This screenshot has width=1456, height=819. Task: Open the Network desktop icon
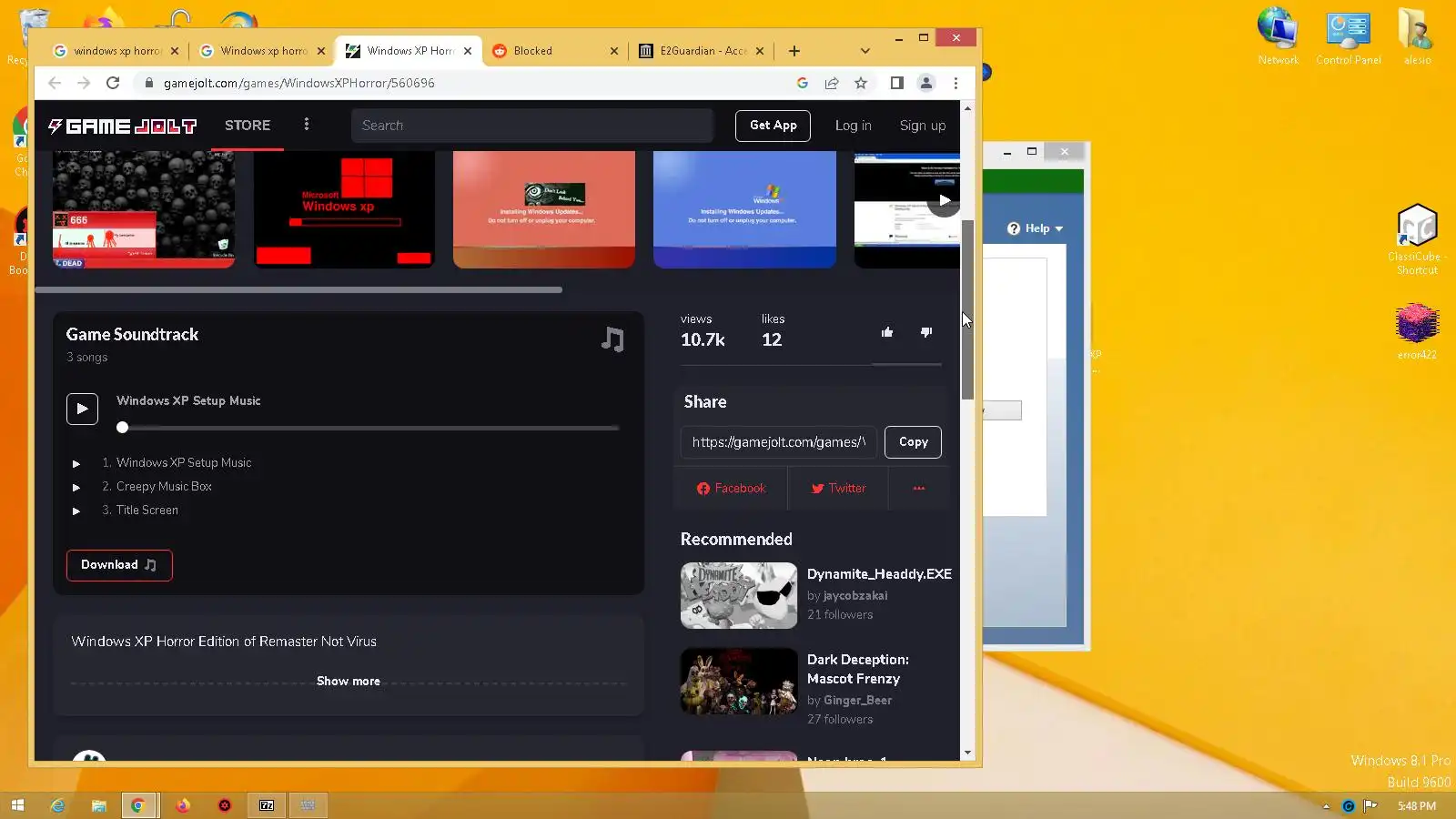[1278, 36]
